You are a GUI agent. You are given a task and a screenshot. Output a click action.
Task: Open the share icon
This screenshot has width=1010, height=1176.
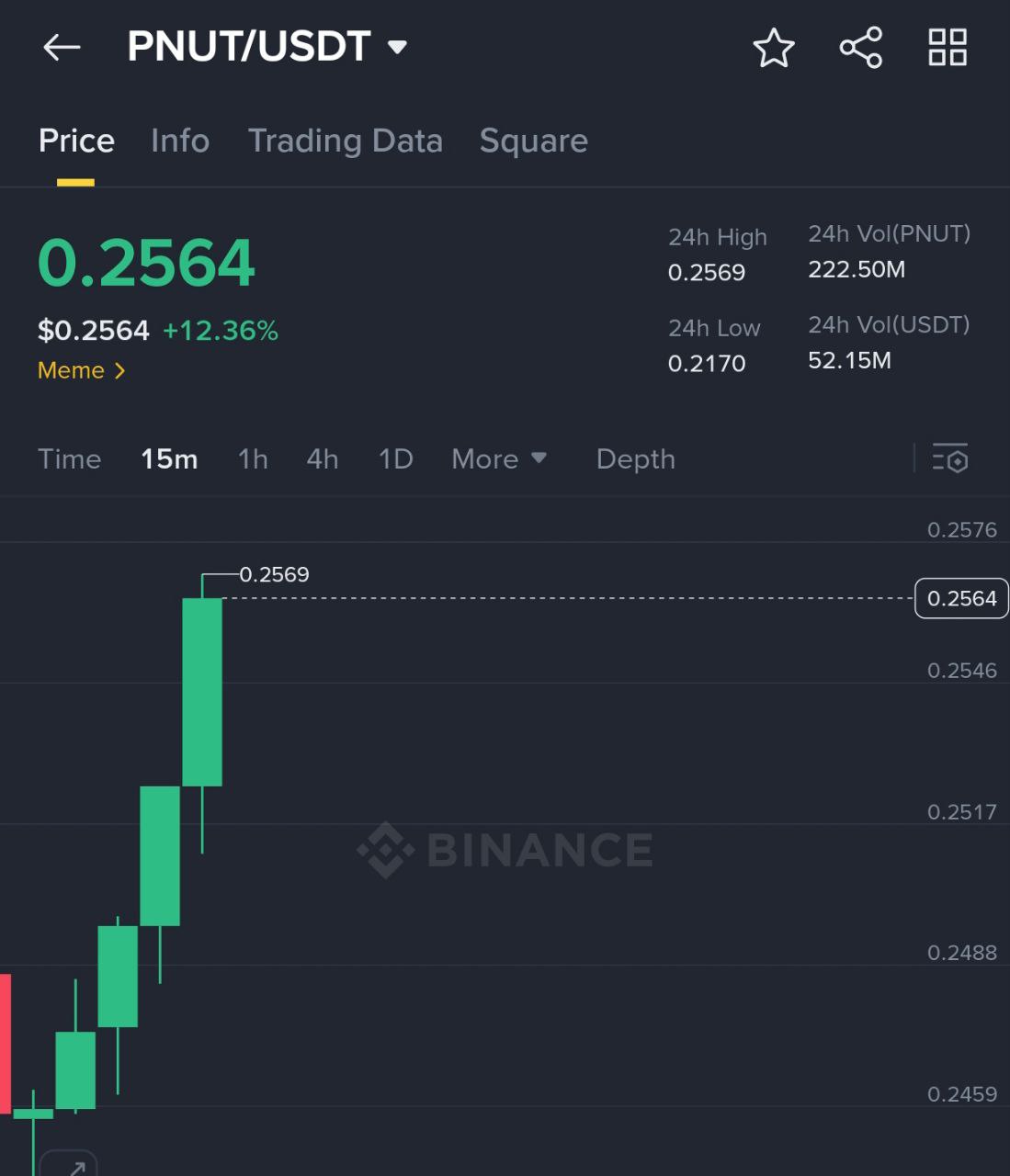coord(860,48)
